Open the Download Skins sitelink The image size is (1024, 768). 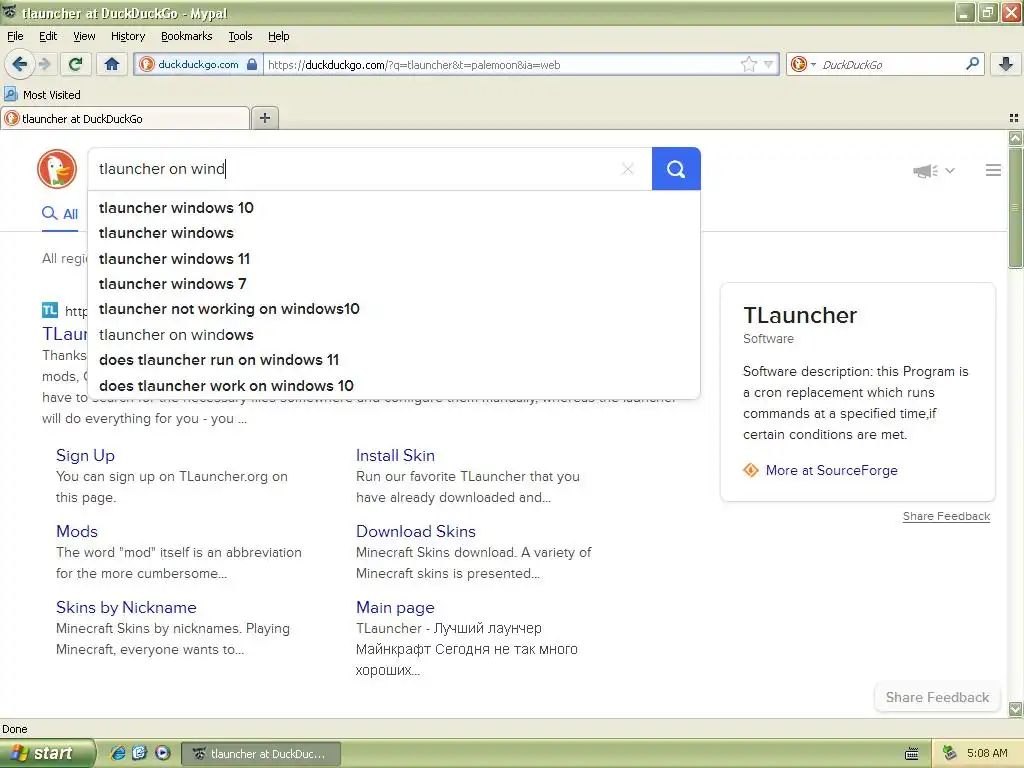415,531
